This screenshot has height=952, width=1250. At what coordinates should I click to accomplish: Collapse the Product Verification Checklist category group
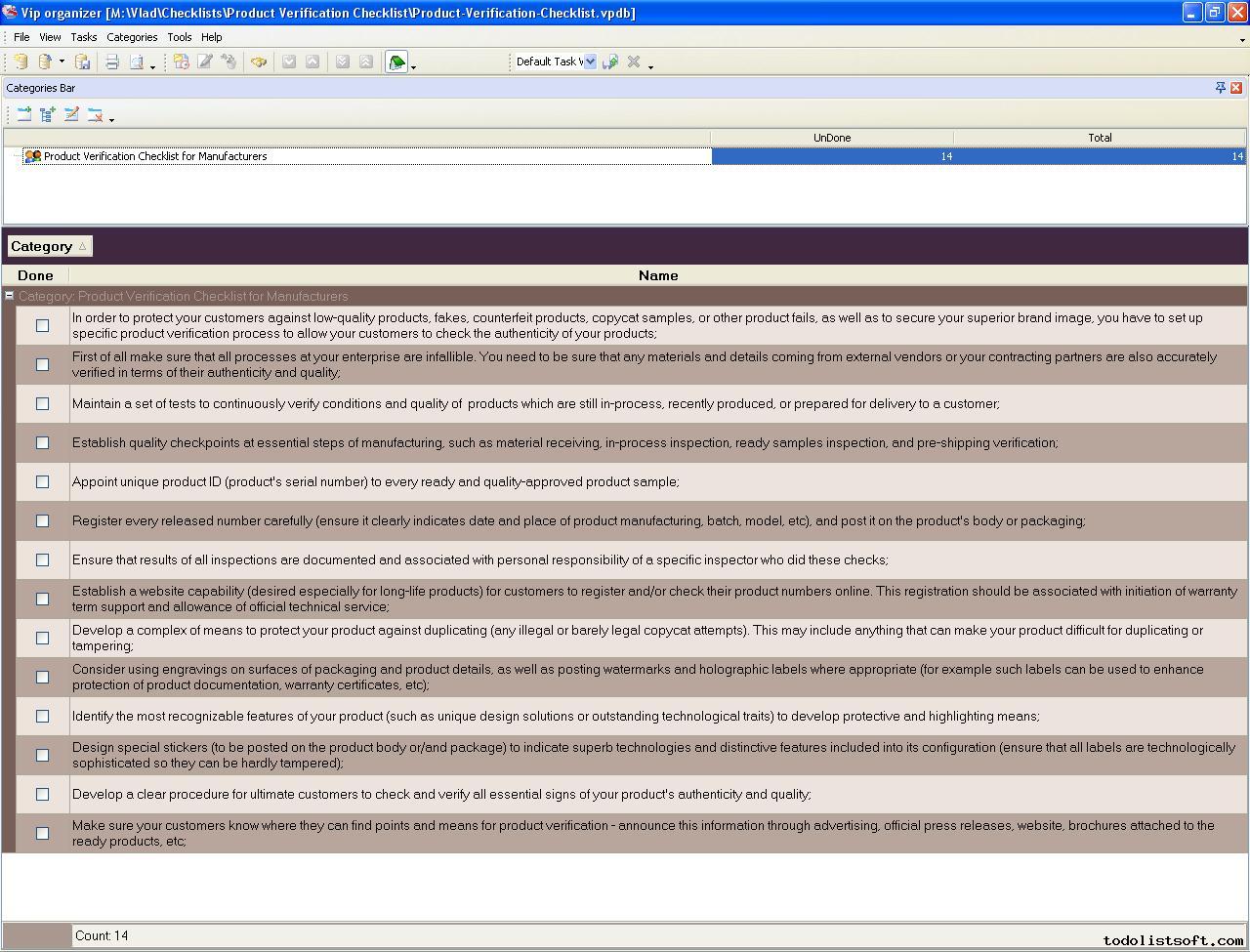coord(10,296)
